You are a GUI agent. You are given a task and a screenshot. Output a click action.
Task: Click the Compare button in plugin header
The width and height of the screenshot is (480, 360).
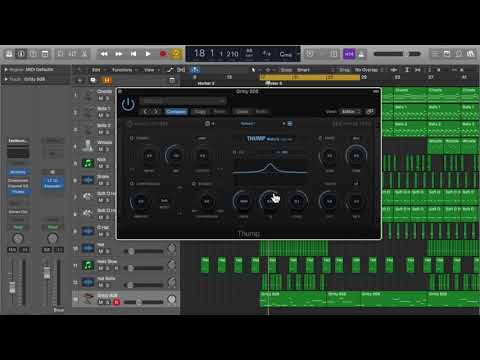[176, 111]
